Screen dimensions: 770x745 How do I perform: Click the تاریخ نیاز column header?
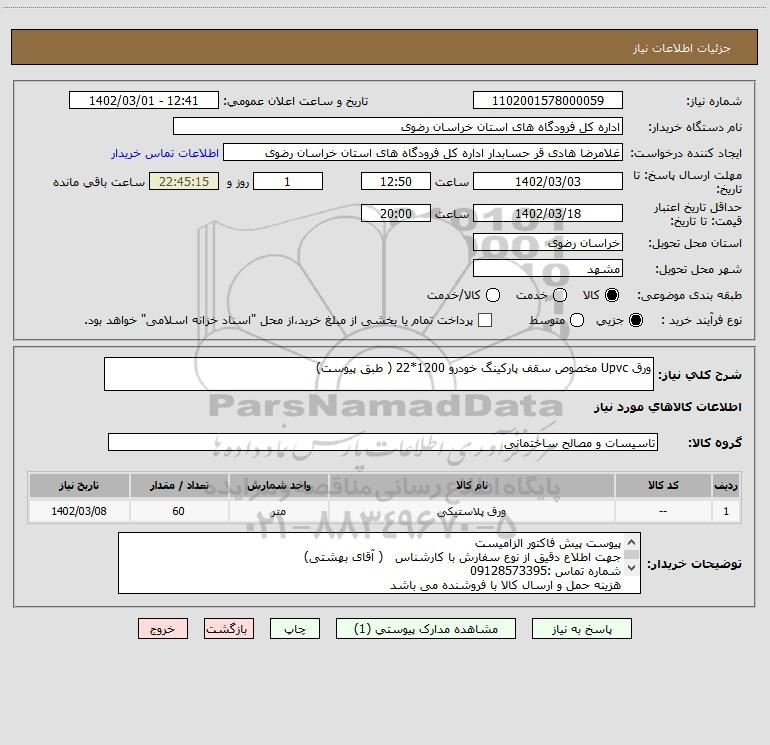coord(79,485)
